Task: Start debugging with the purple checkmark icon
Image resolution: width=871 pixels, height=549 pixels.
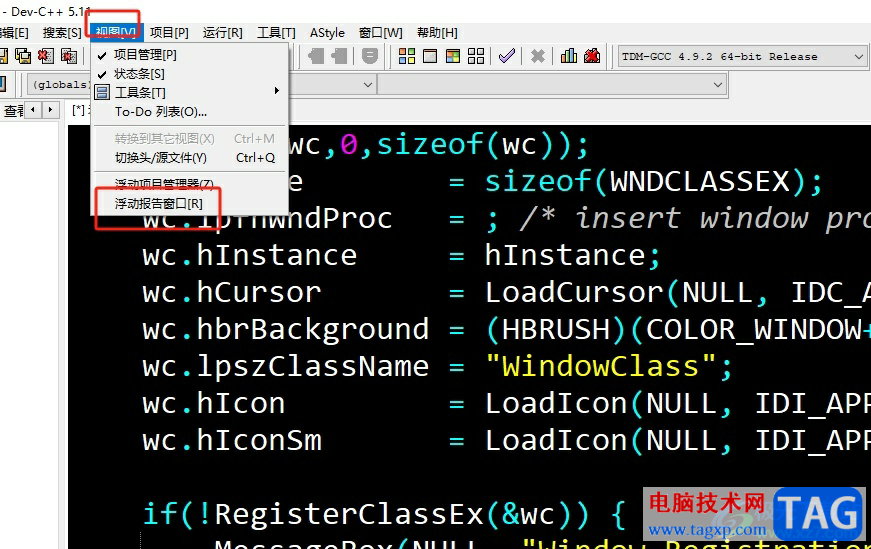Action: point(507,56)
